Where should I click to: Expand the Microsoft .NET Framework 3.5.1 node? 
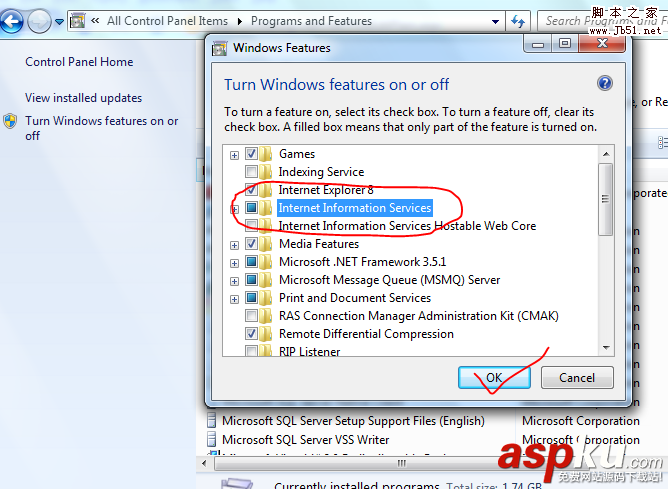234,263
